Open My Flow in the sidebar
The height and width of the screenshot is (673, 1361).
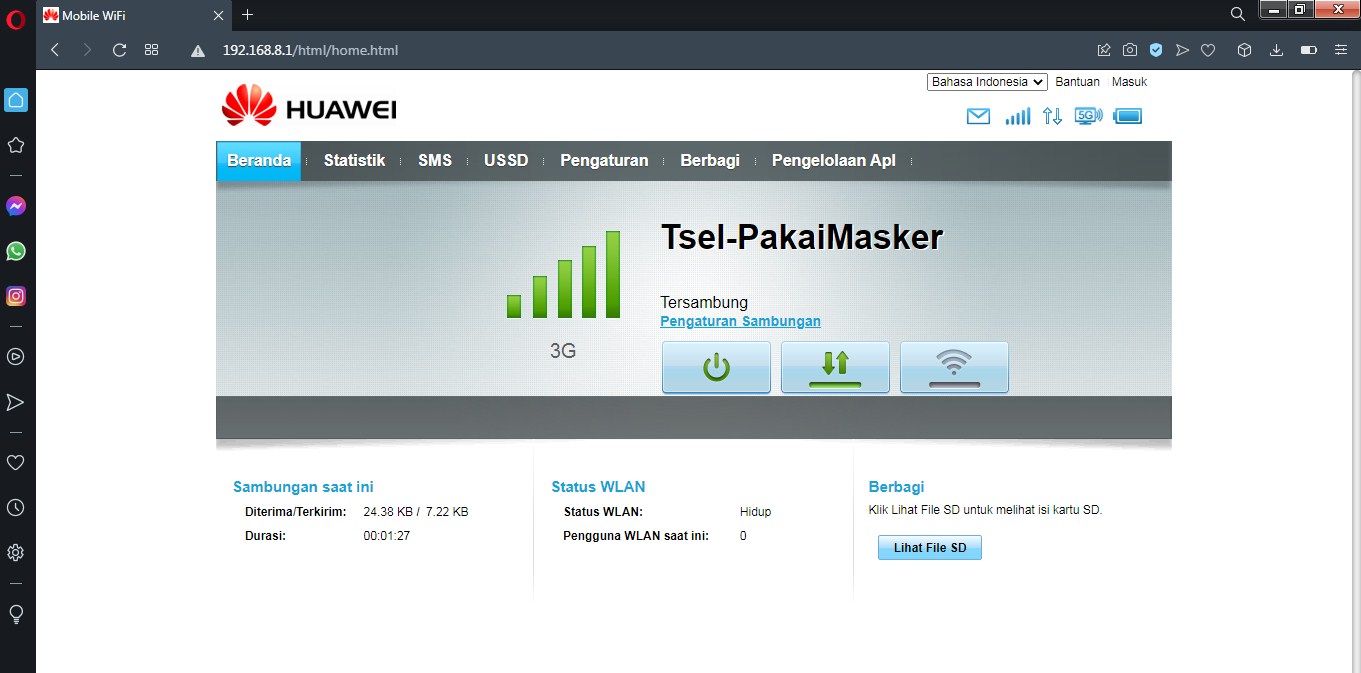pos(16,402)
